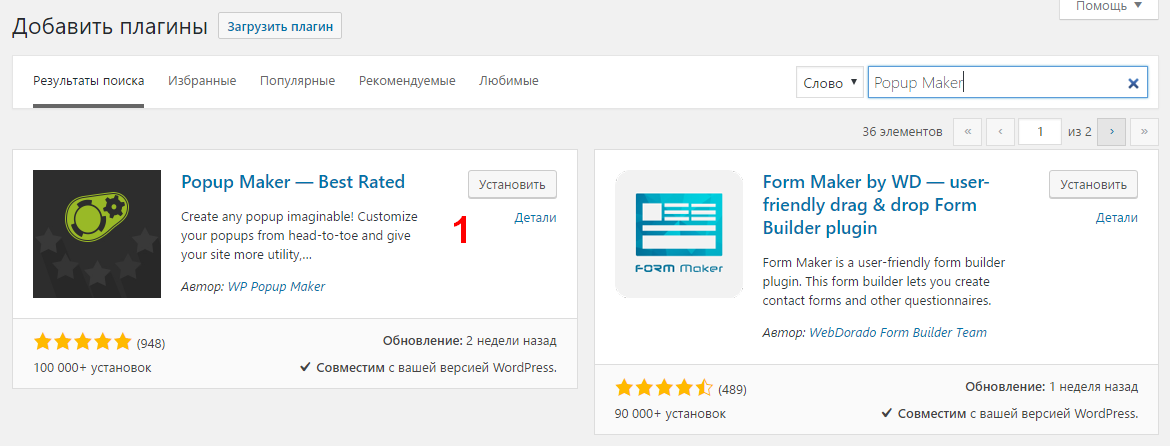Click the current page number field
The width and height of the screenshot is (1170, 446).
pyautogui.click(x=1039, y=132)
